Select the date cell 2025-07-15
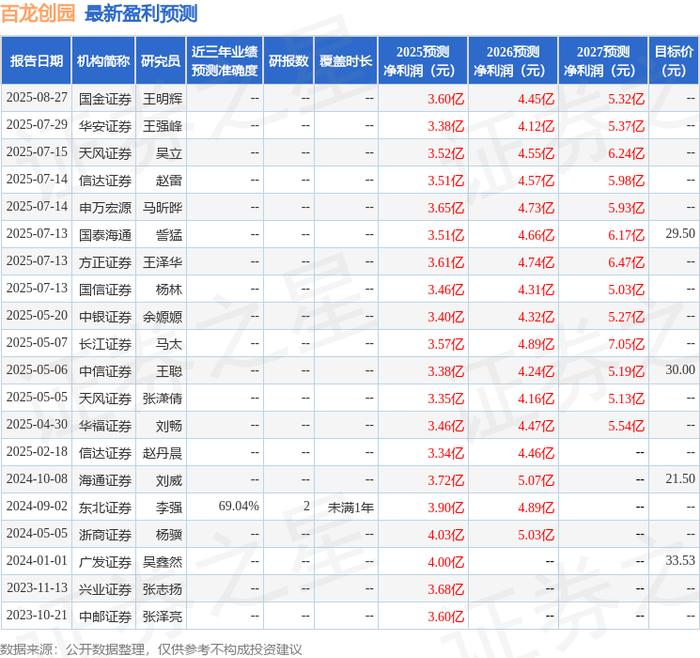 pos(37,152)
